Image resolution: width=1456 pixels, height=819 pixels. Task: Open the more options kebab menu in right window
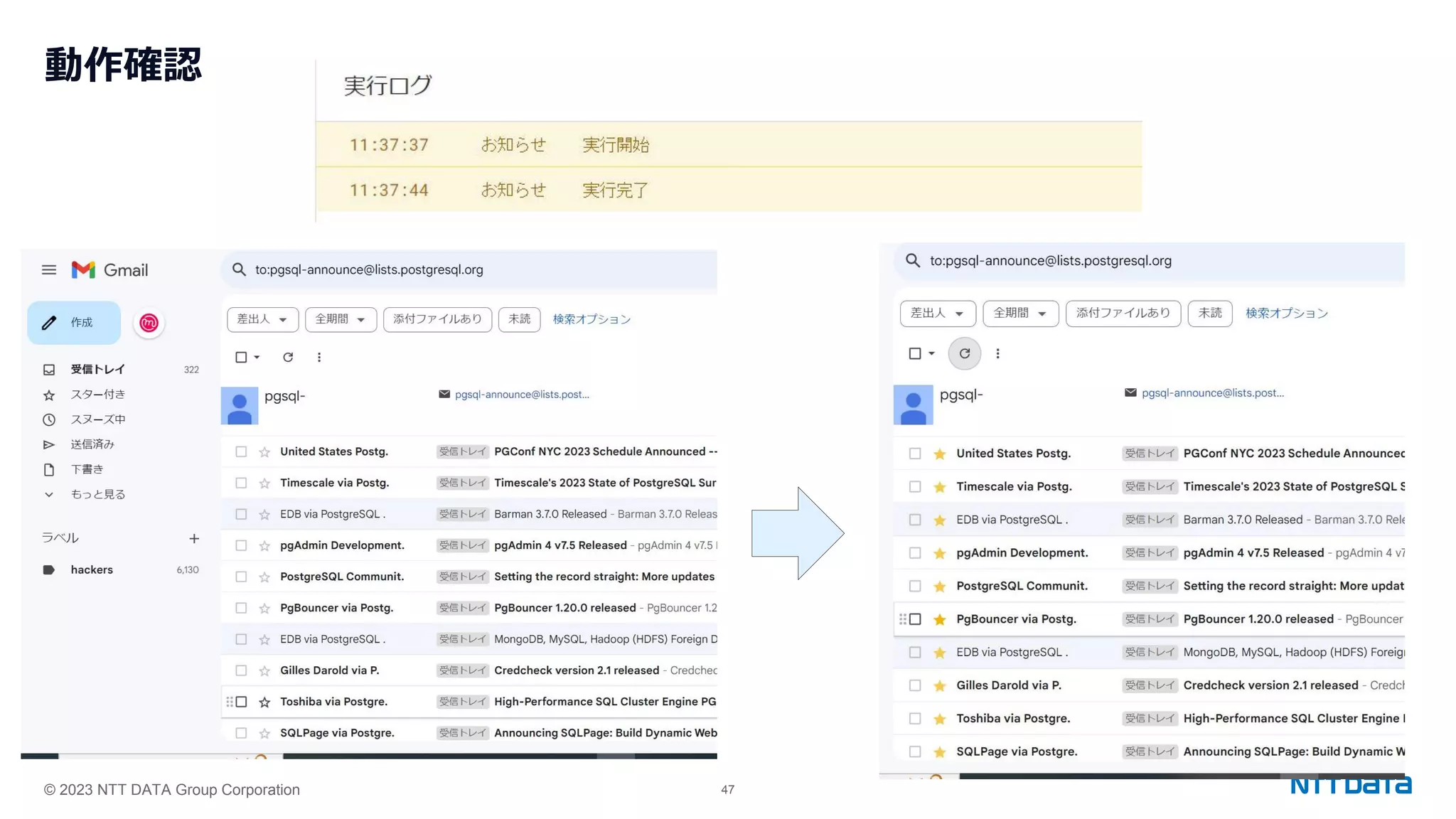point(997,353)
